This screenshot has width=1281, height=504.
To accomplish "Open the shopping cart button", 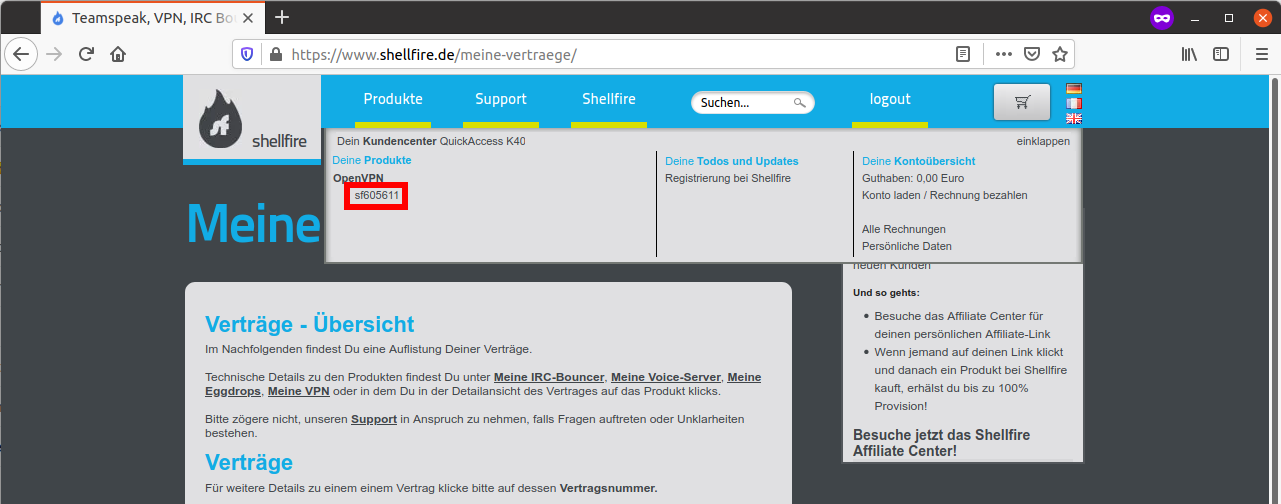I will pos(1022,101).
